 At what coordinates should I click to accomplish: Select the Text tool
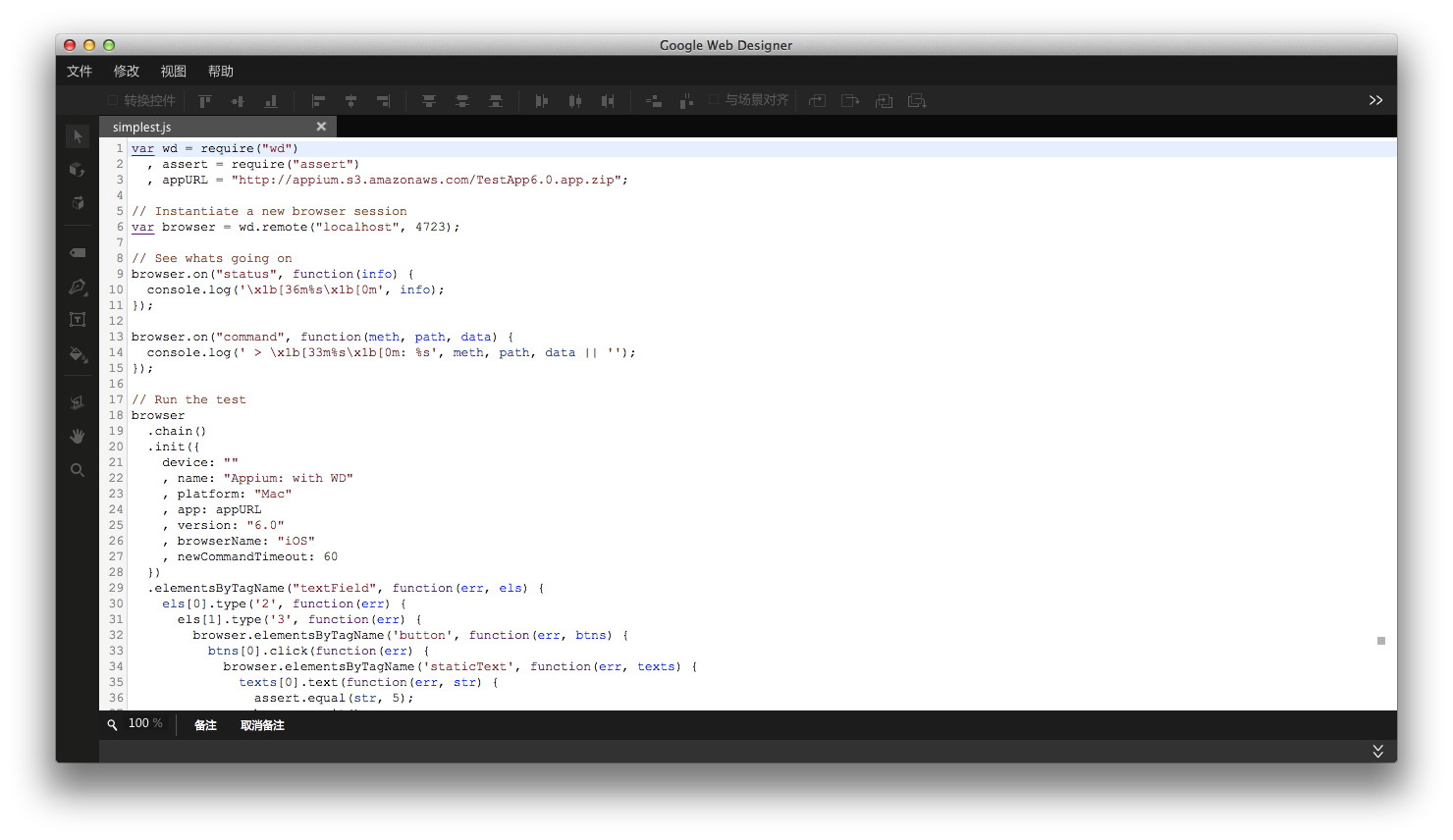pyautogui.click(x=78, y=320)
